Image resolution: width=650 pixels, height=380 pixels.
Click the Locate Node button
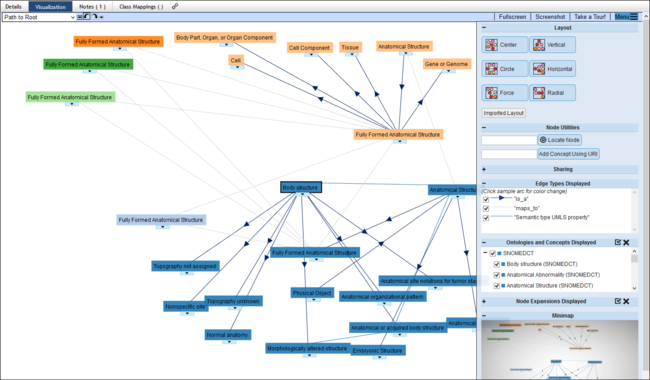pyautogui.click(x=560, y=140)
